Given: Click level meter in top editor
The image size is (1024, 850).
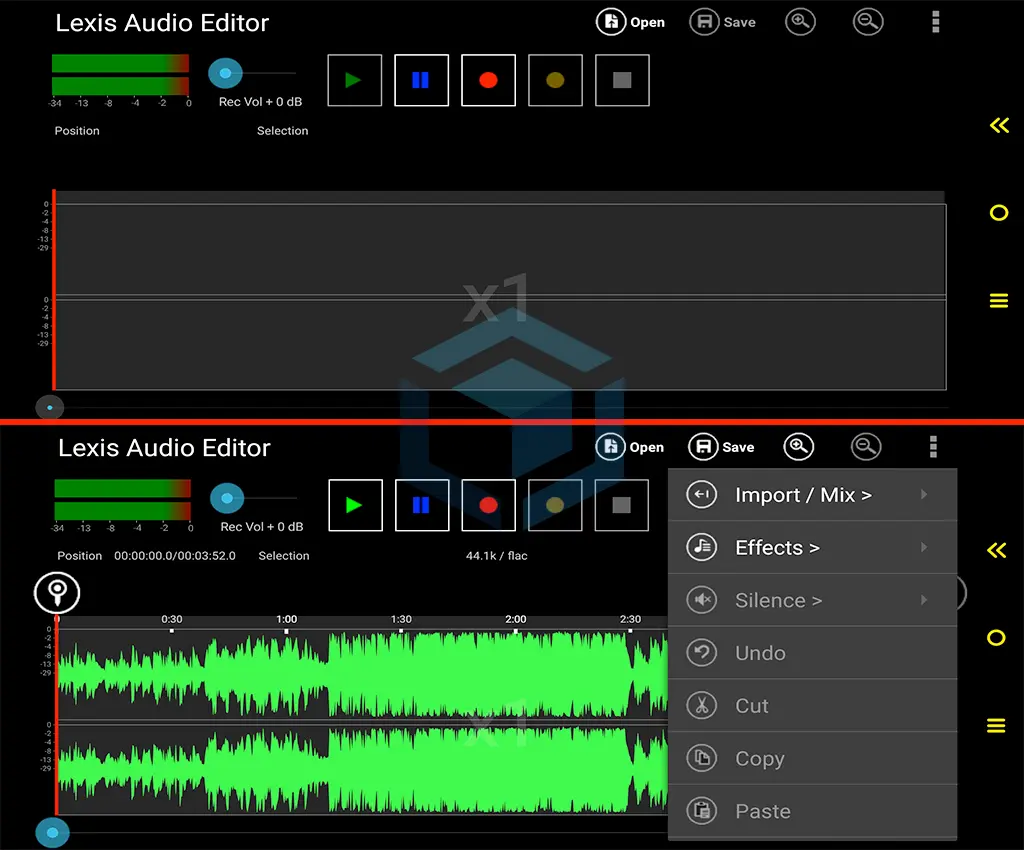Looking at the screenshot, I should tap(120, 74).
